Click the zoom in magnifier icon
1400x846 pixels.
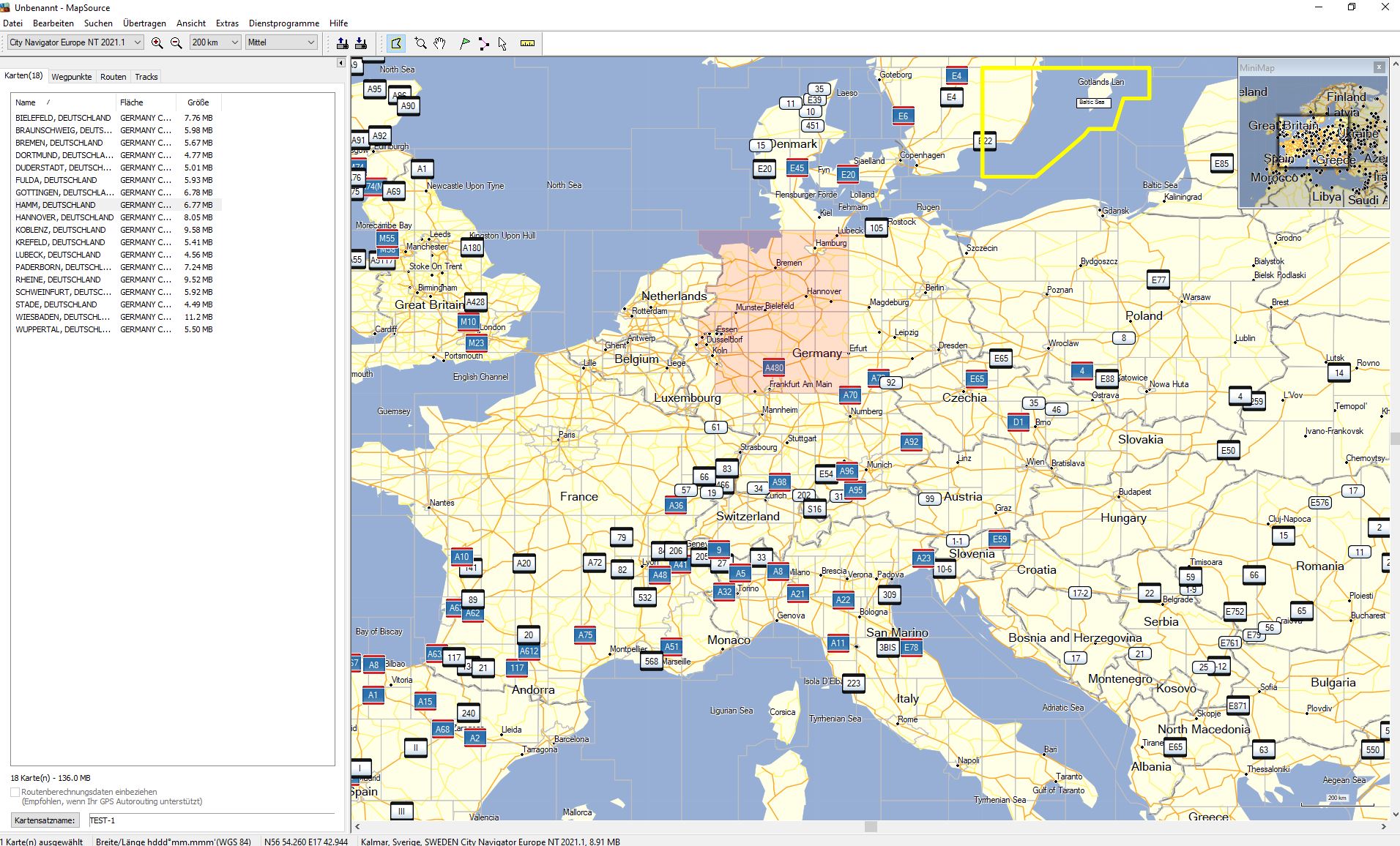pos(157,43)
